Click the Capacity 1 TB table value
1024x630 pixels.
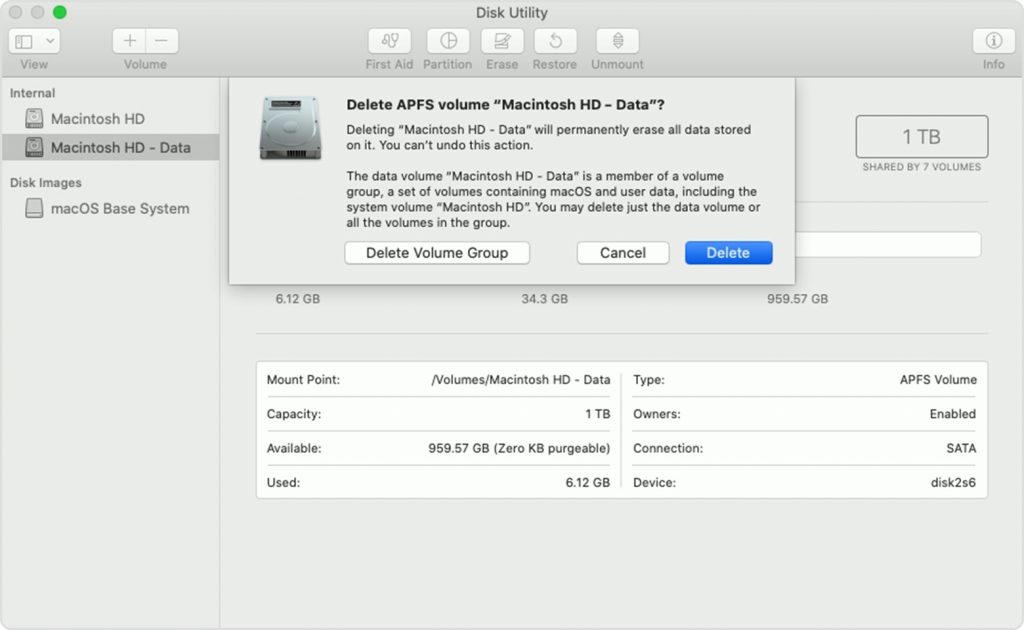pos(597,414)
